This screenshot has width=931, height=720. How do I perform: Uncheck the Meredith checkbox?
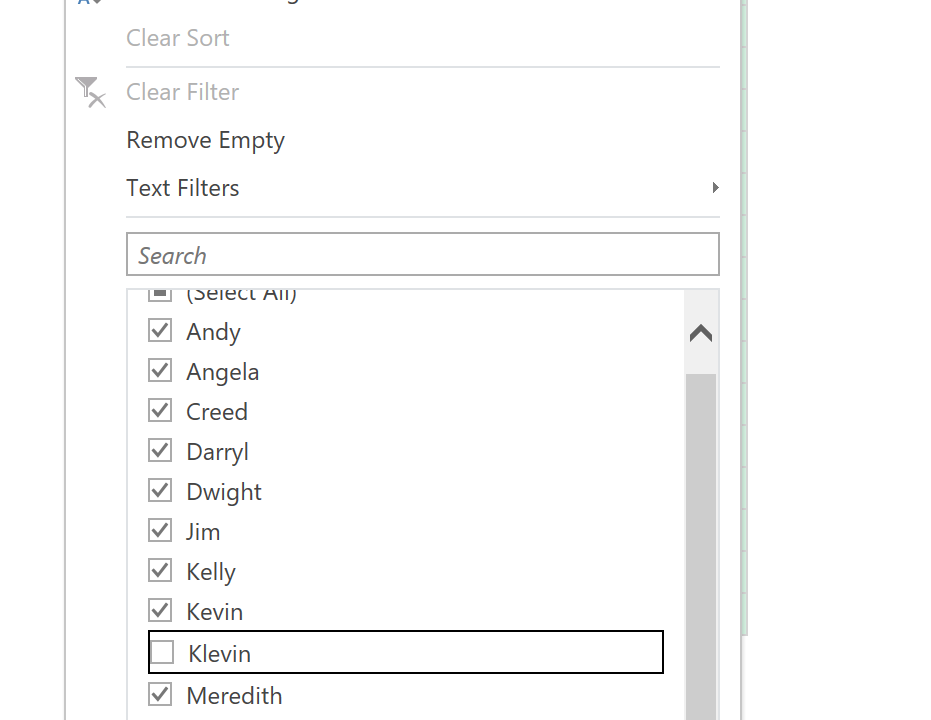(x=160, y=695)
